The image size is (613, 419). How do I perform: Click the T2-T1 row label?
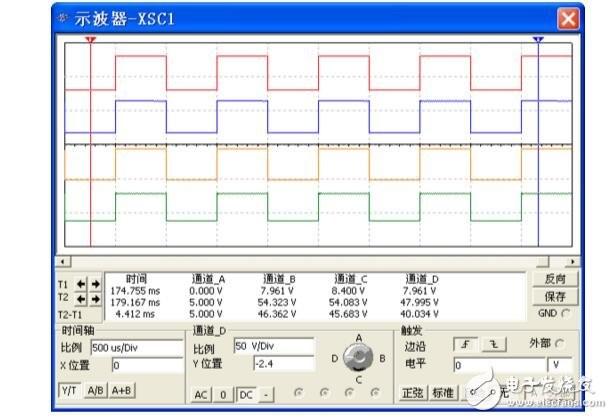(x=70, y=315)
